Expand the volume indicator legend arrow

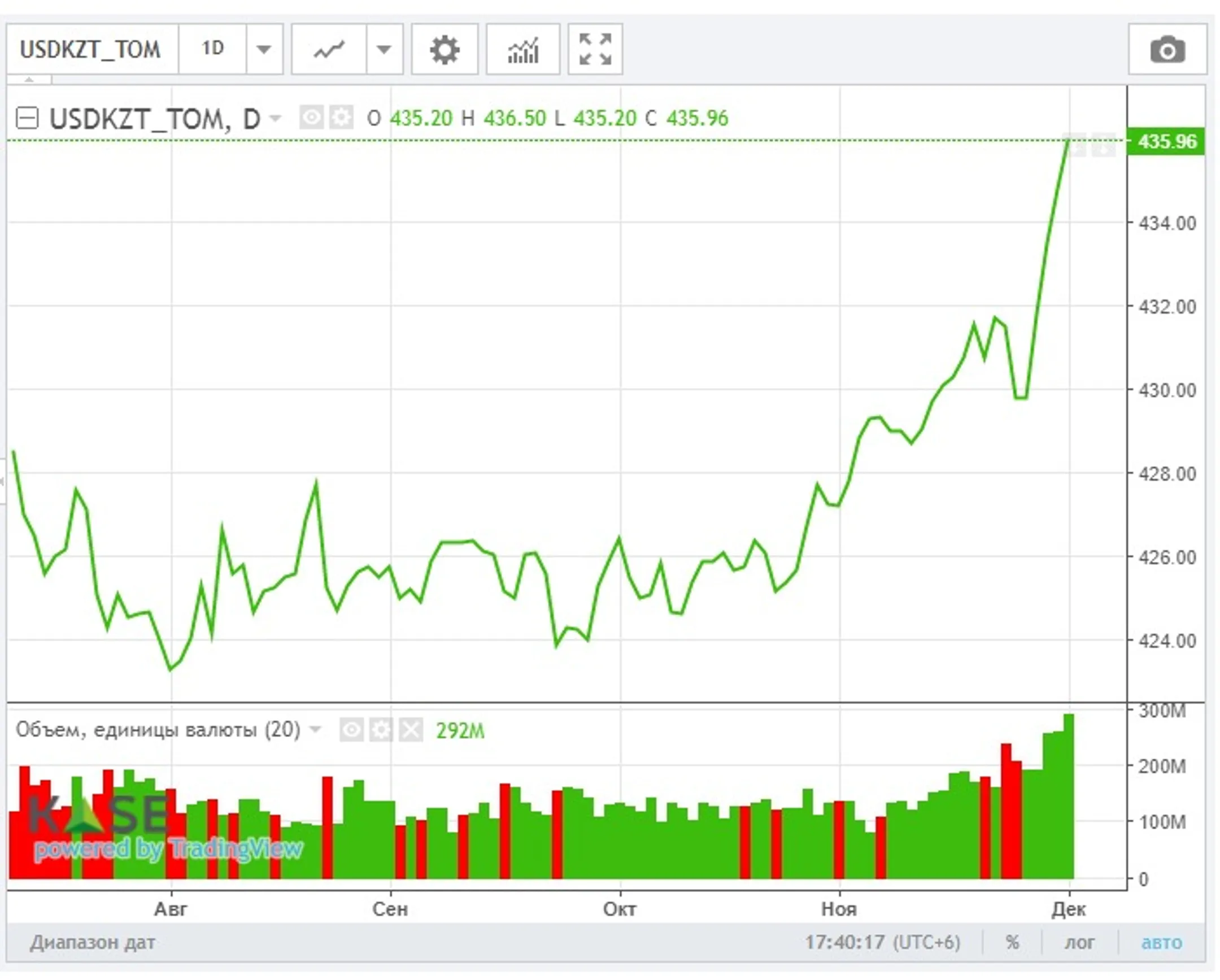click(x=315, y=730)
